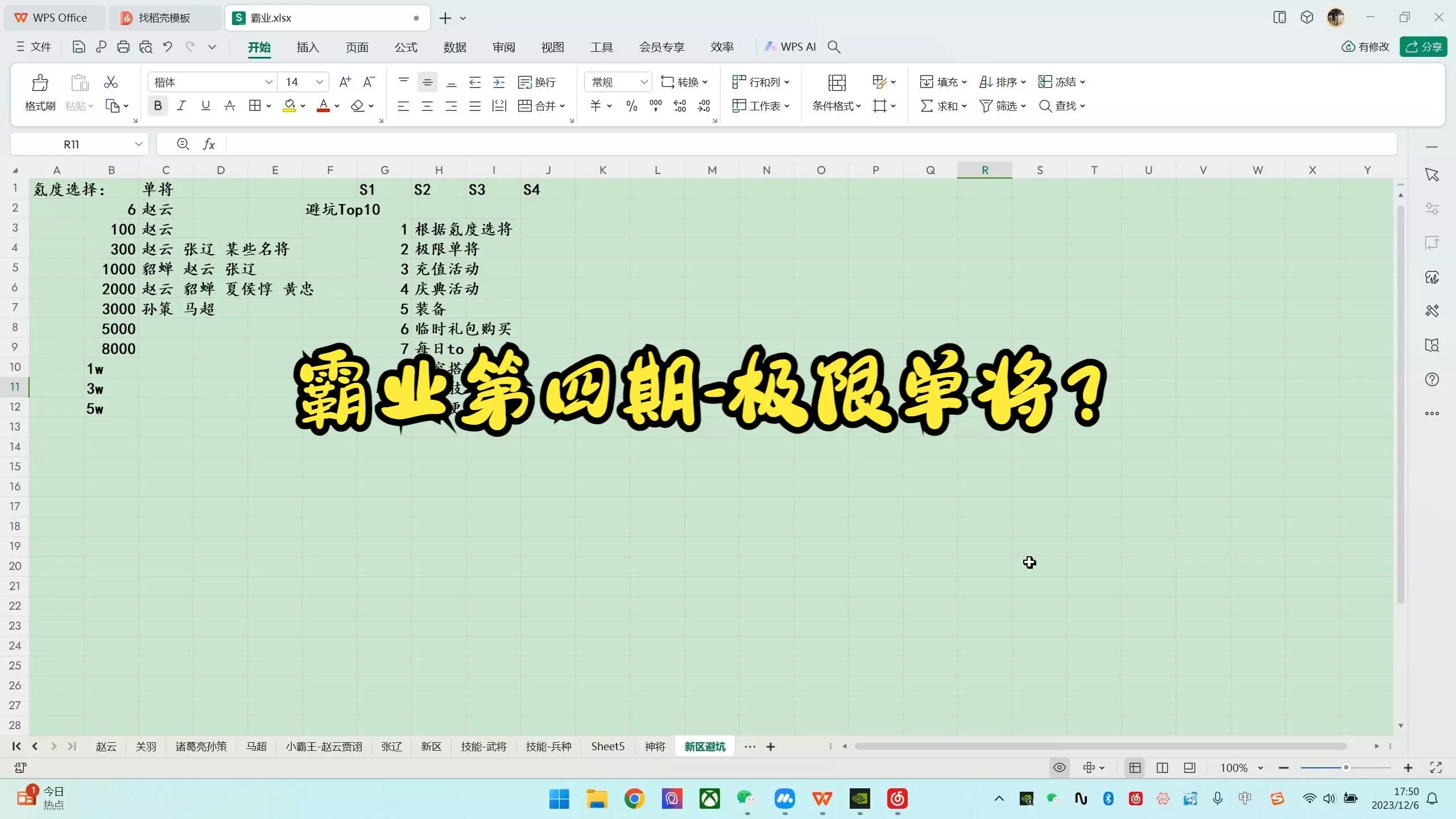Click the Conditional Format (条件格式) icon
The height and width of the screenshot is (819, 1456).
coord(837,83)
